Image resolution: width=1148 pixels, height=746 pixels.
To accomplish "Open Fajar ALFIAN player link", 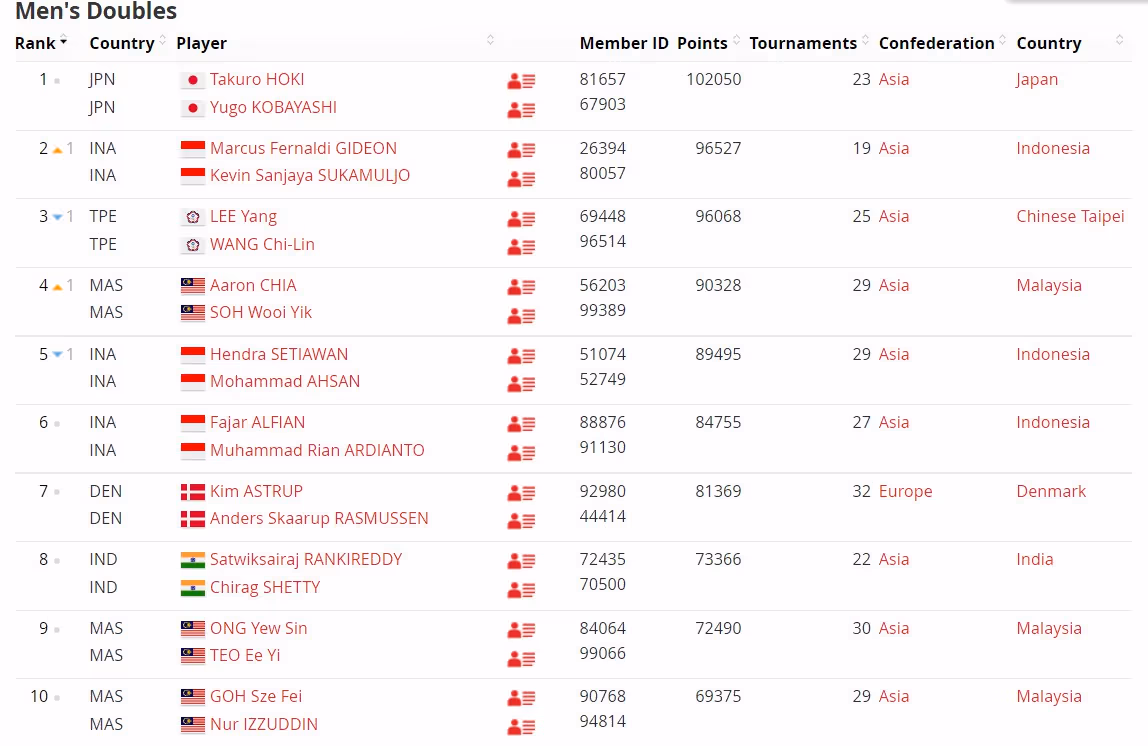I will 257,423.
